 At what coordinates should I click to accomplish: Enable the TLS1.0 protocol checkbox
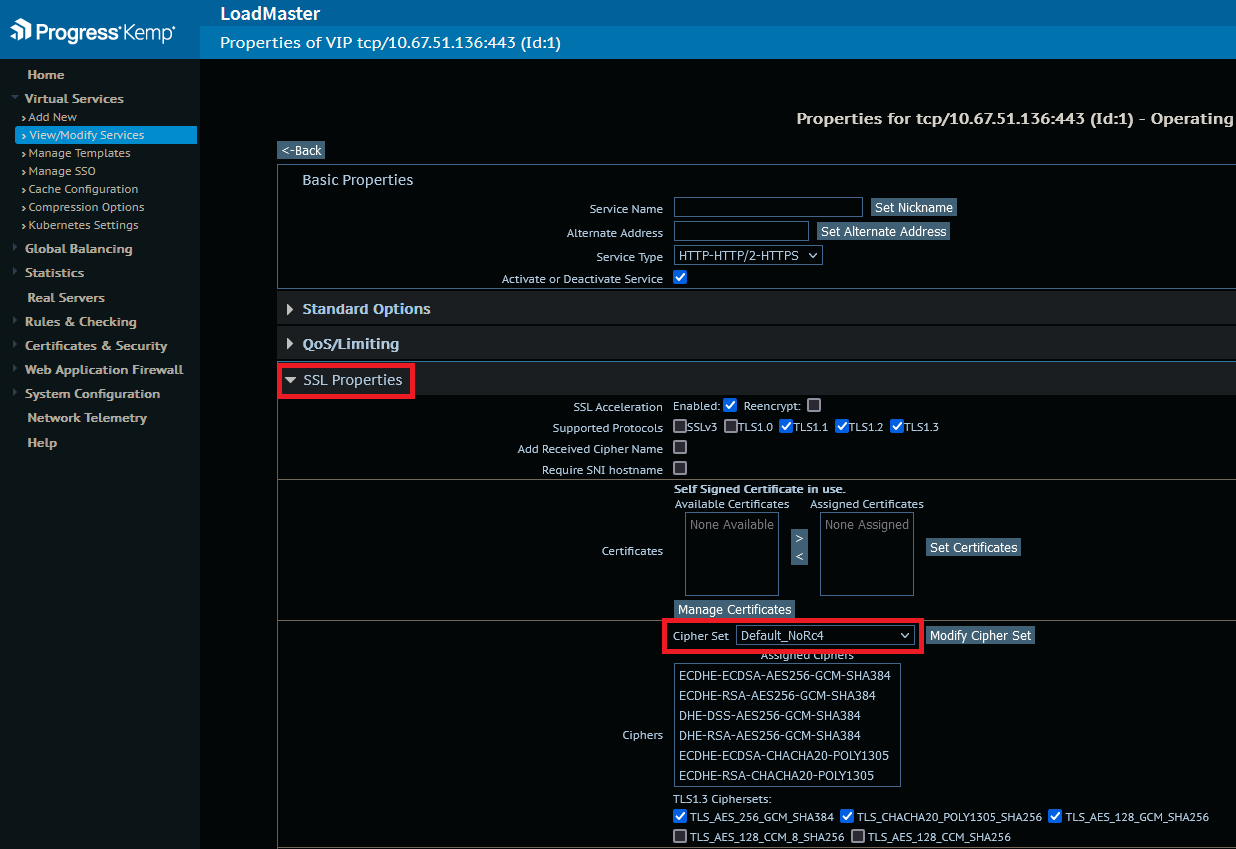click(731, 426)
